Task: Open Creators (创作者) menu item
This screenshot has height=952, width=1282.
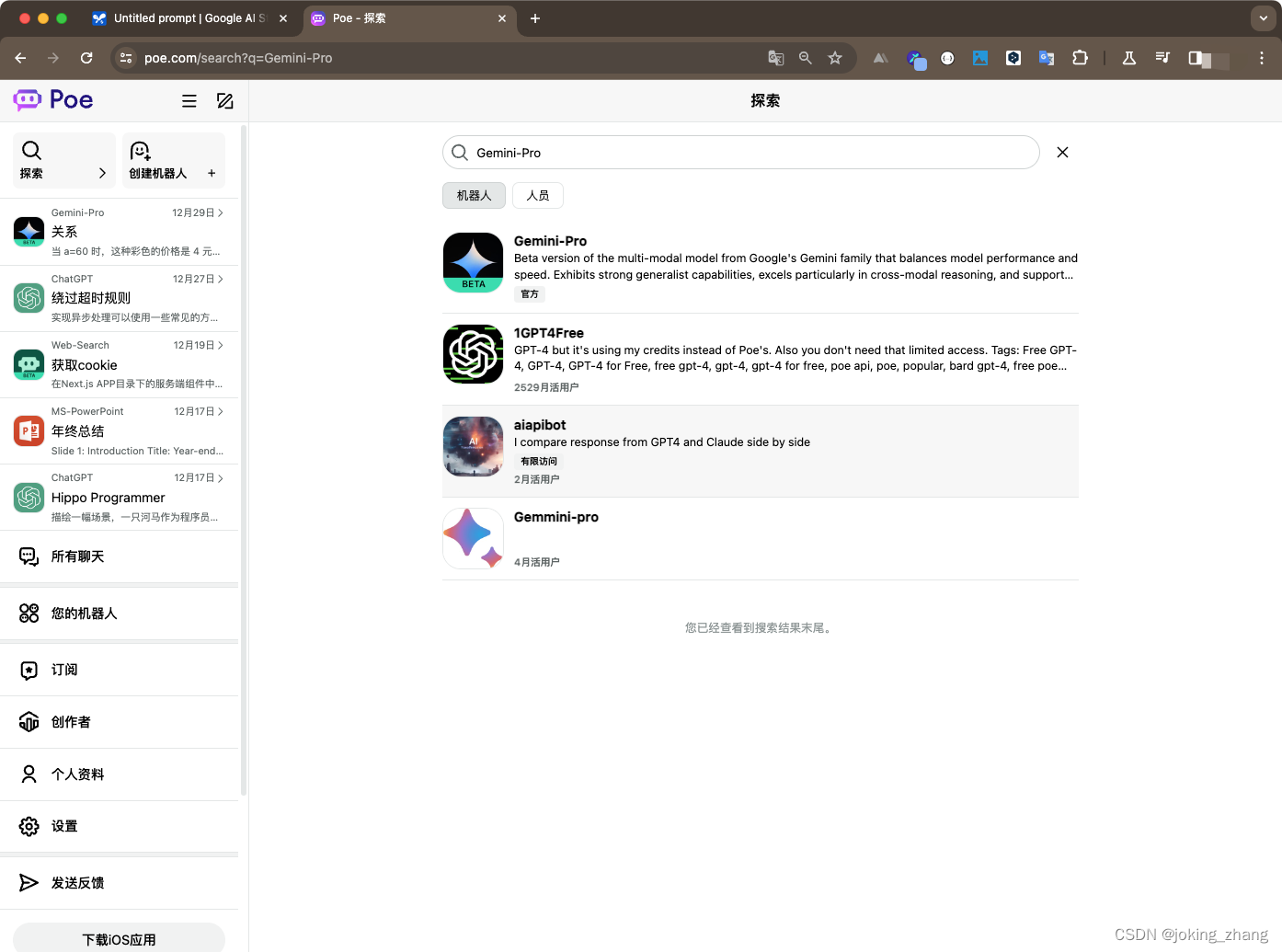Action: (120, 722)
